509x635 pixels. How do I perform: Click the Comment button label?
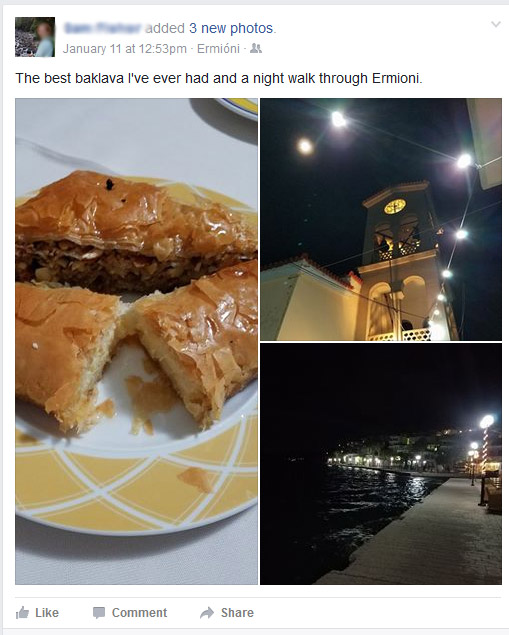point(139,613)
